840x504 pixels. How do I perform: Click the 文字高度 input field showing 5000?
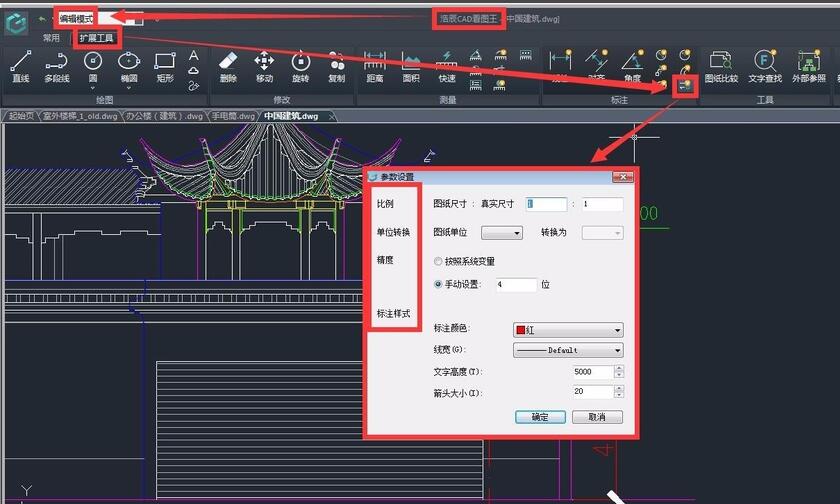(592, 371)
